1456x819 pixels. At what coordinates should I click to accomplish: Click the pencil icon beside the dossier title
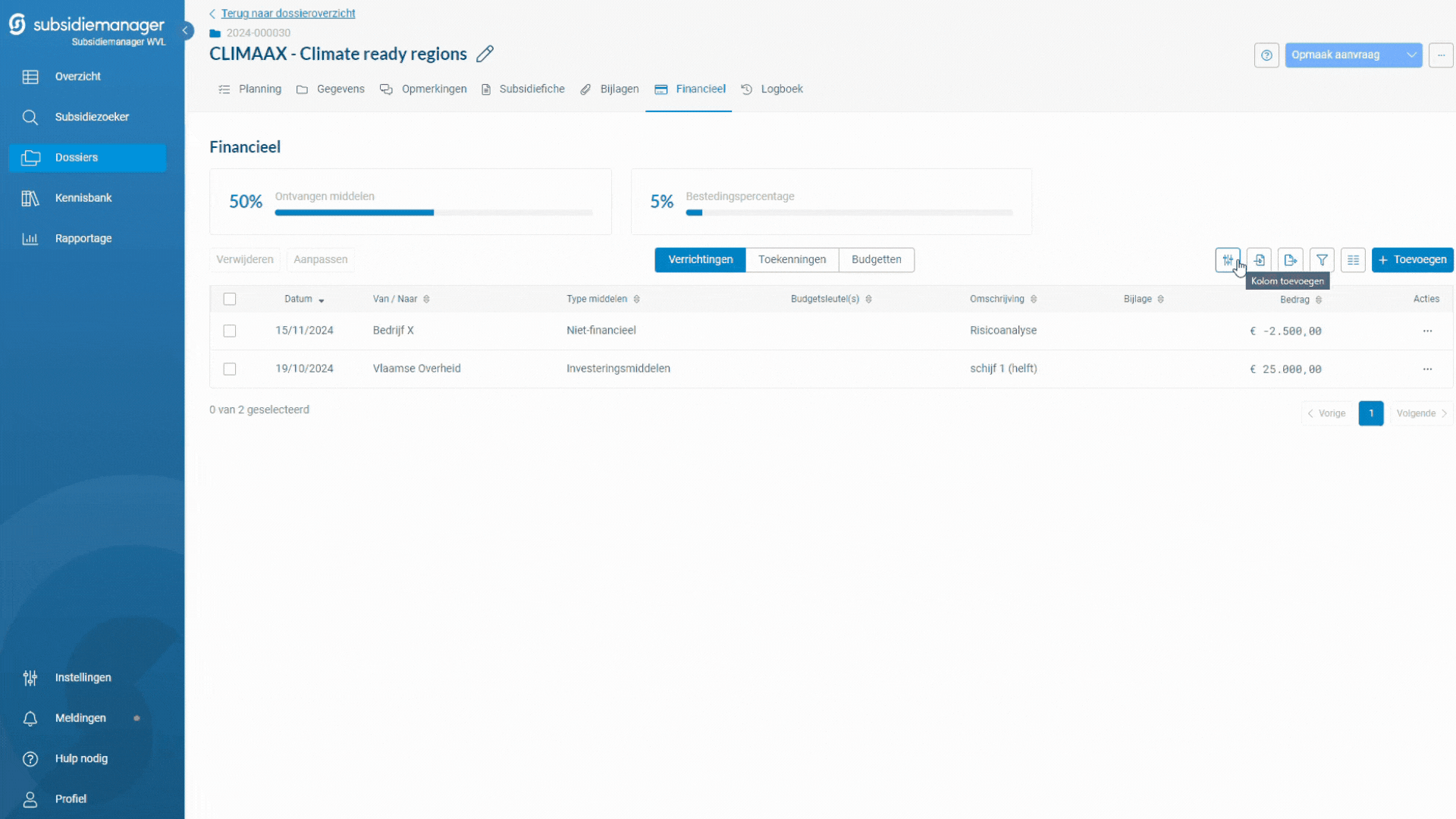485,54
